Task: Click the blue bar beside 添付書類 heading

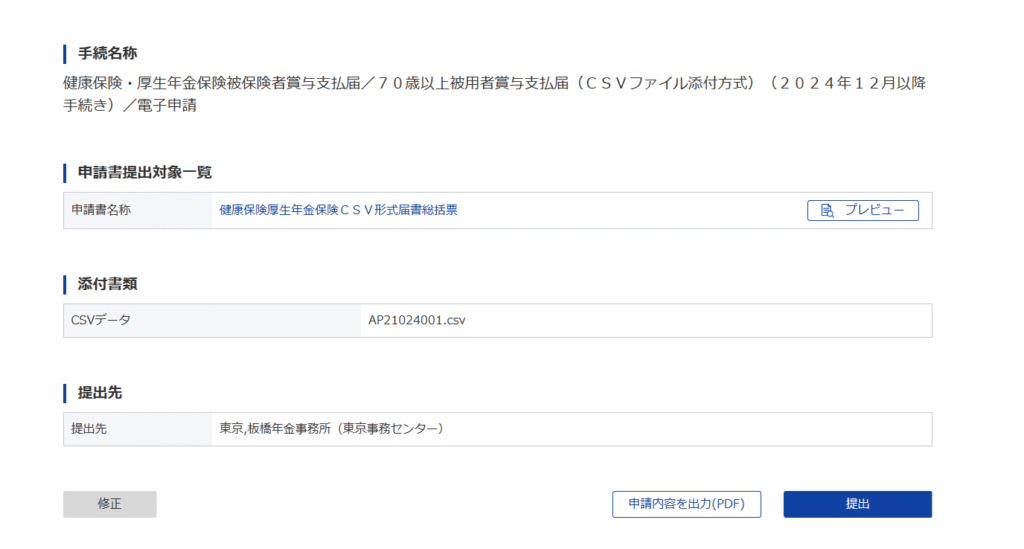Action: pyautogui.click(x=65, y=285)
